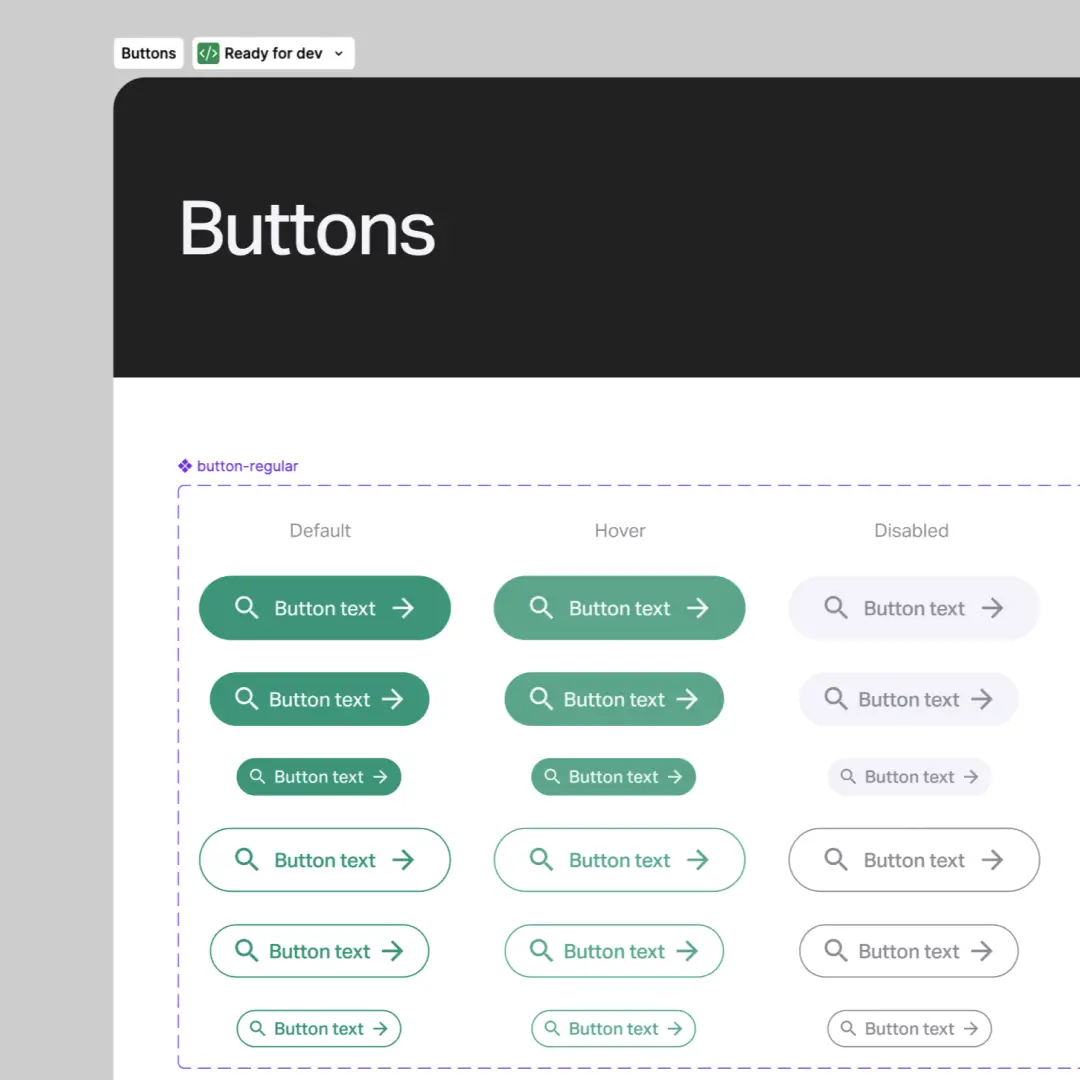Click search icon in largest filled Disabled button

tap(835, 607)
